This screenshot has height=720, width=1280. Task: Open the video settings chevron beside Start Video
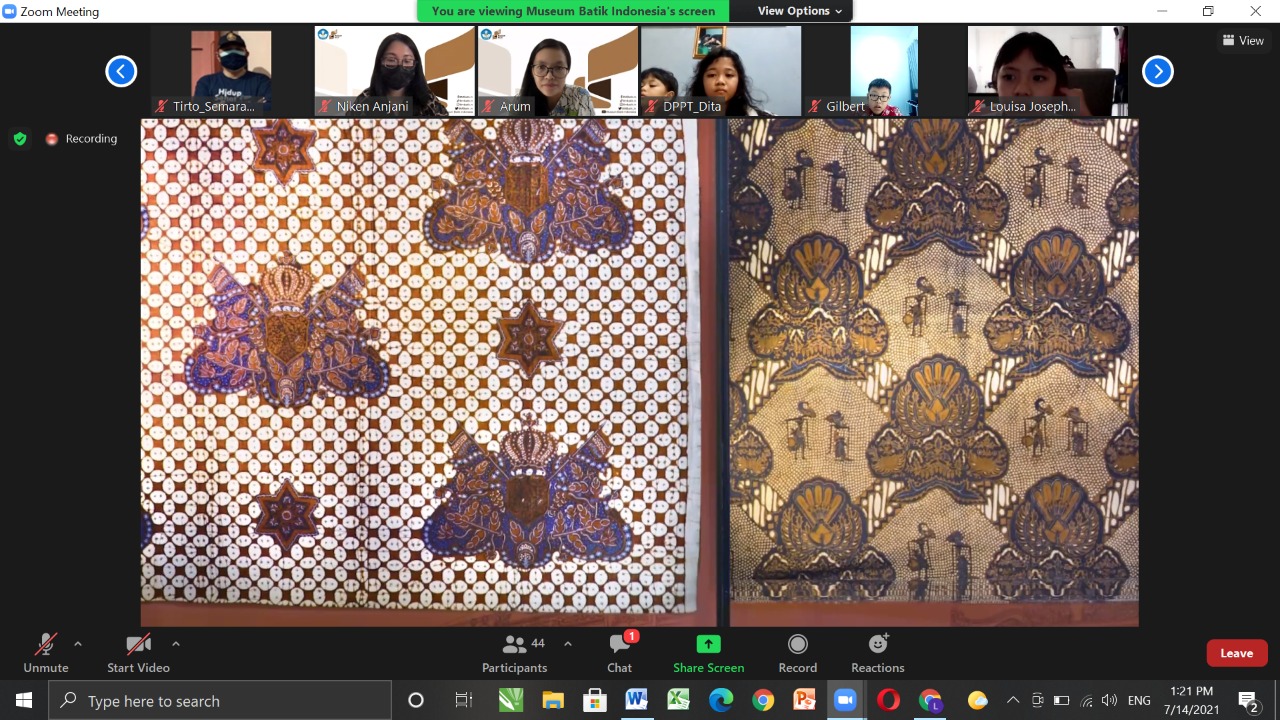coord(175,644)
